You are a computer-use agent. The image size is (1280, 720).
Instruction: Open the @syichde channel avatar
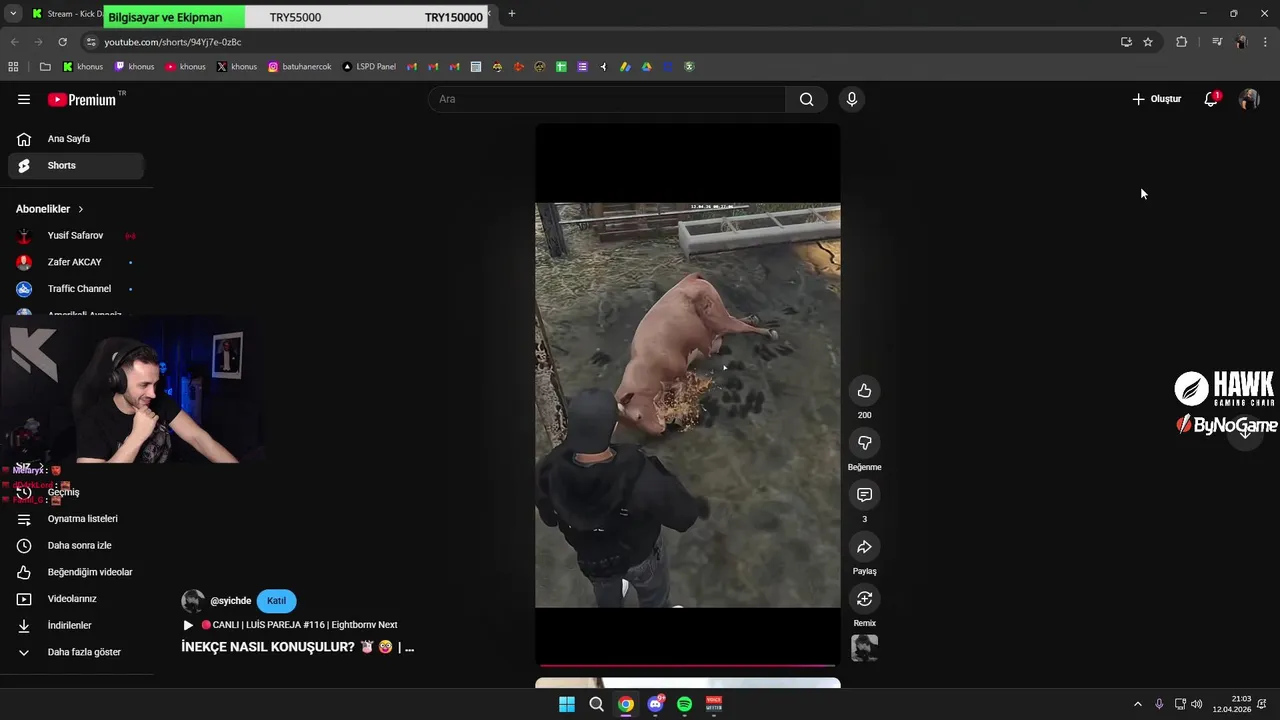192,601
